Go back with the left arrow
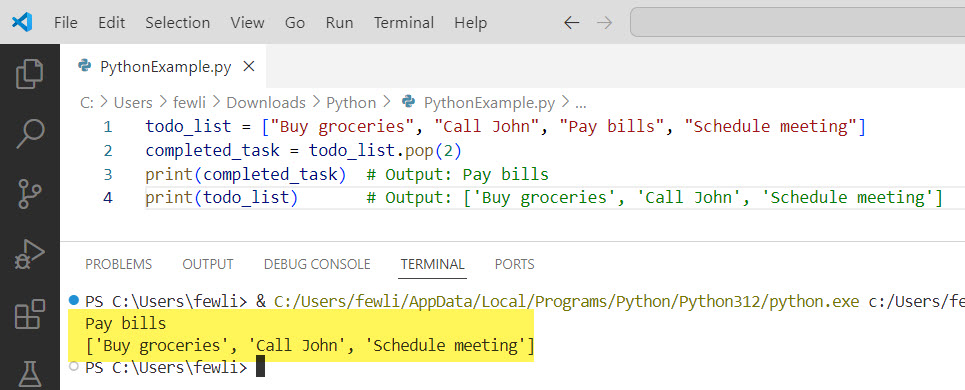Image resolution: width=965 pixels, height=390 pixels. [572, 23]
